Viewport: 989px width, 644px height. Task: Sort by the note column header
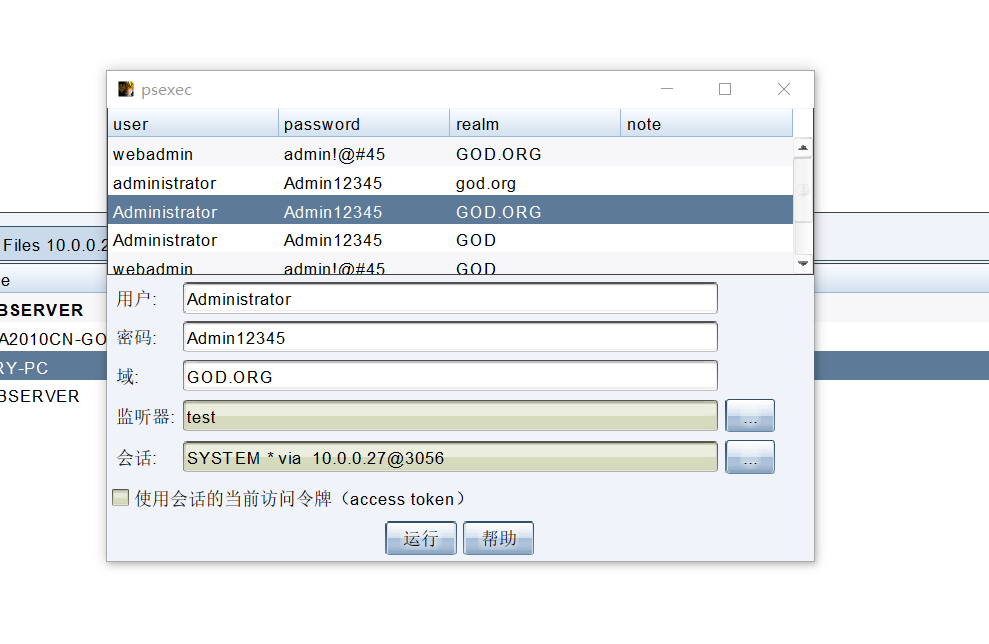[706, 124]
